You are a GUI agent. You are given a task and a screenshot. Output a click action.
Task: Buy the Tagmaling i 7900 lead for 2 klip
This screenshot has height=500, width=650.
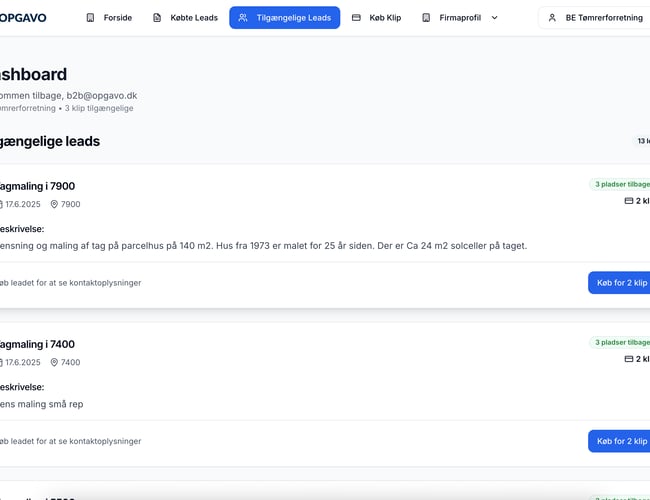[x=620, y=283]
